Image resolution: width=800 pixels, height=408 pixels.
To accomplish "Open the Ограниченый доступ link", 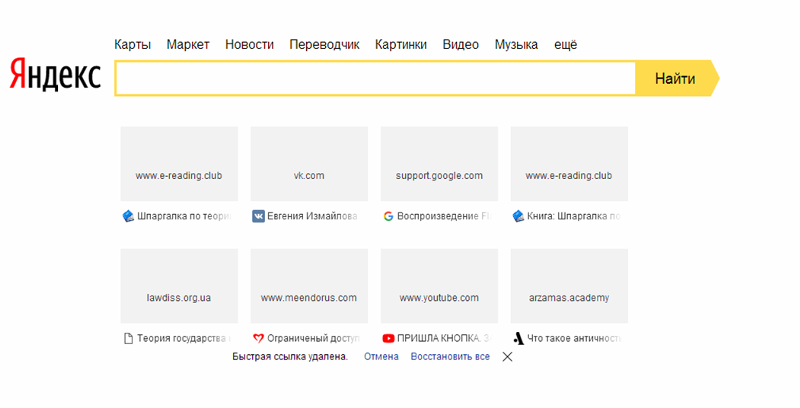I will (314, 339).
